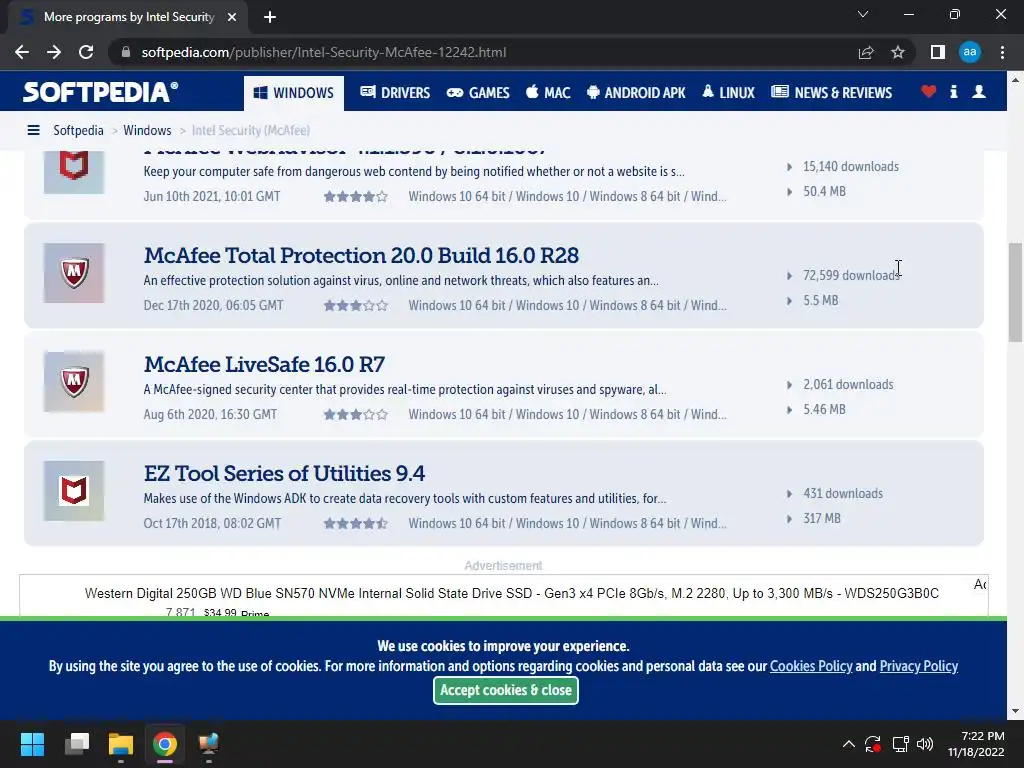
Task: Open a new browser tab
Action: 270,17
